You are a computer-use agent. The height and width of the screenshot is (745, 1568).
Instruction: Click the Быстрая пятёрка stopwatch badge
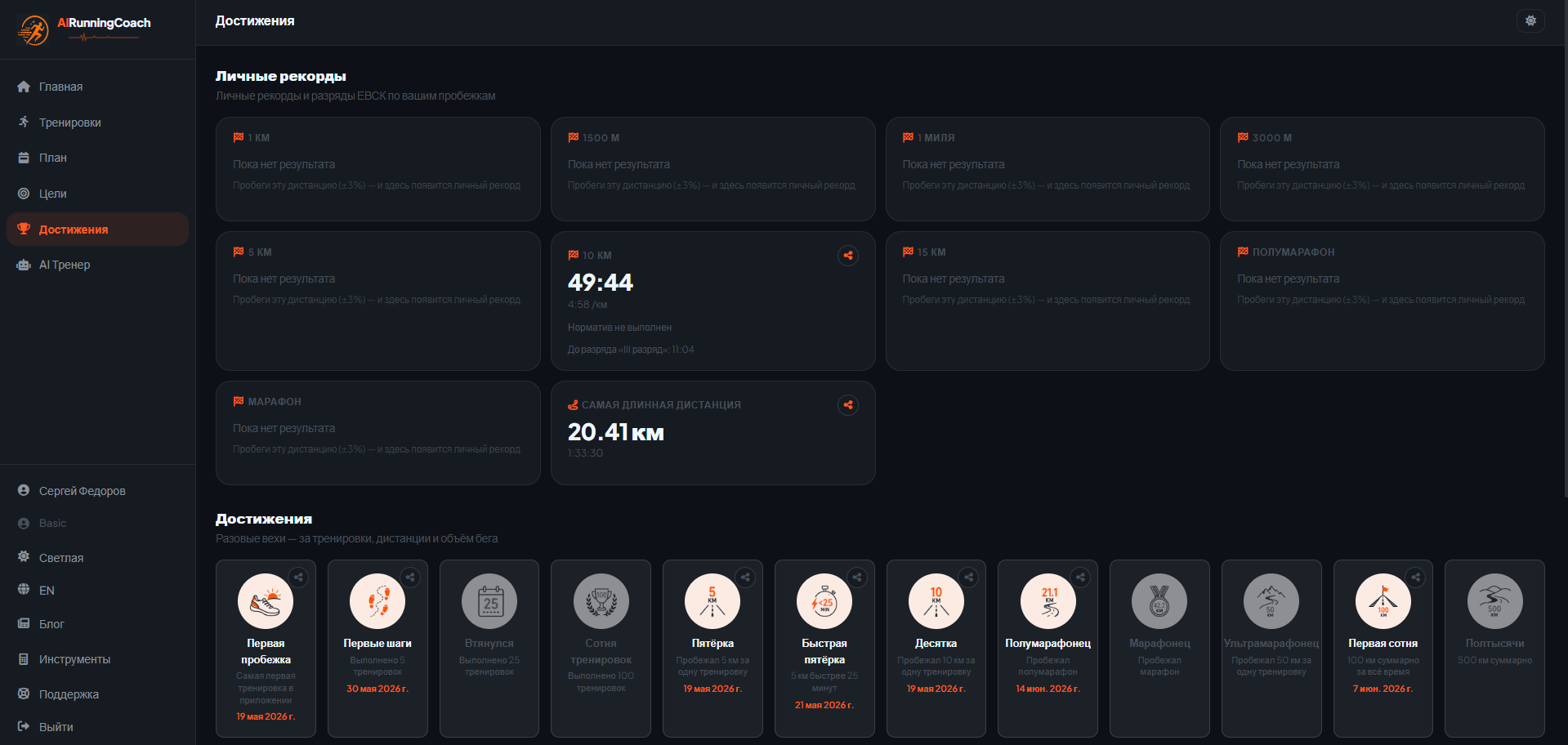(824, 601)
